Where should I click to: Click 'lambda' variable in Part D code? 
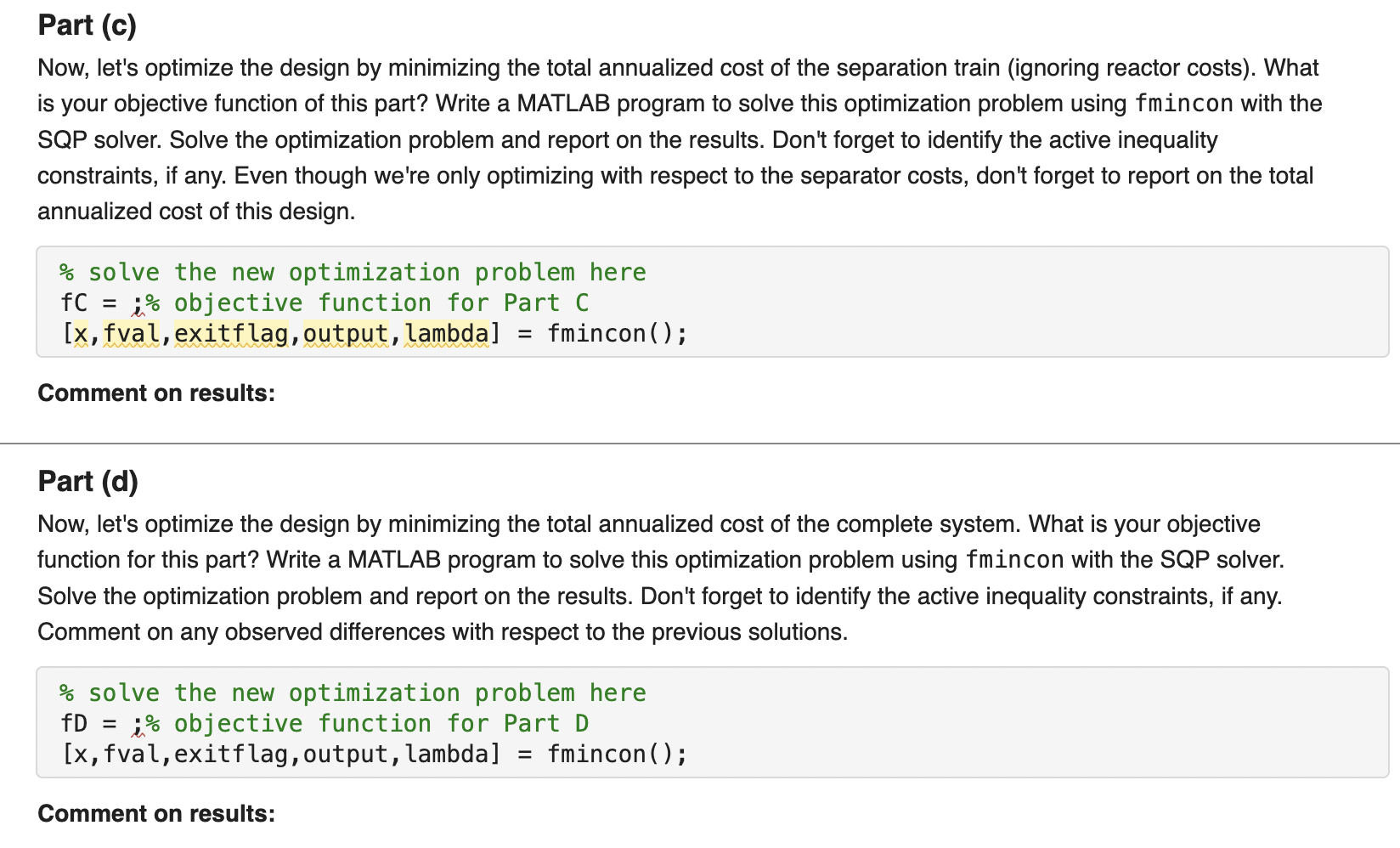pos(446,755)
